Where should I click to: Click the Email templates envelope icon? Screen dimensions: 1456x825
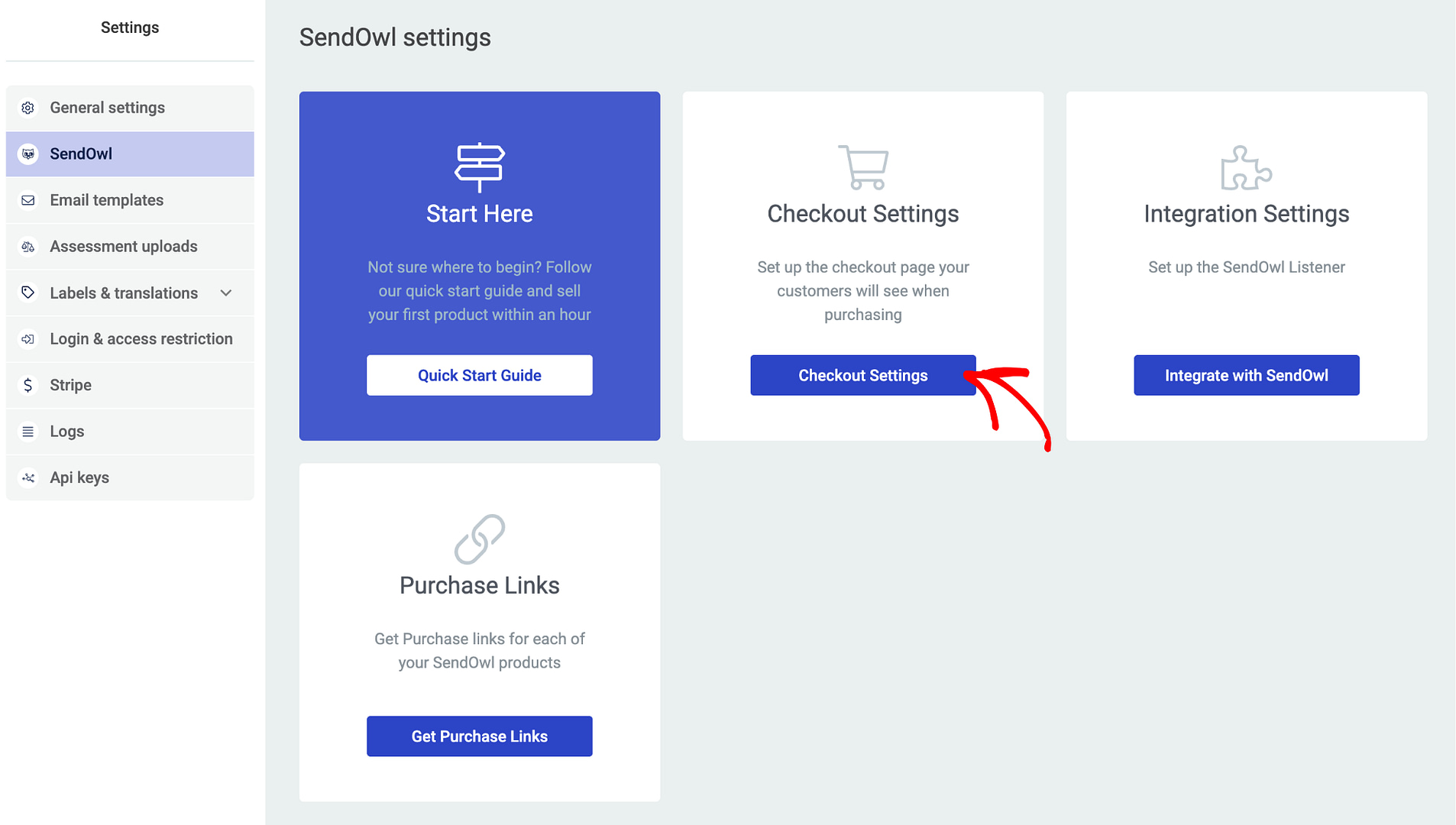[x=28, y=200]
